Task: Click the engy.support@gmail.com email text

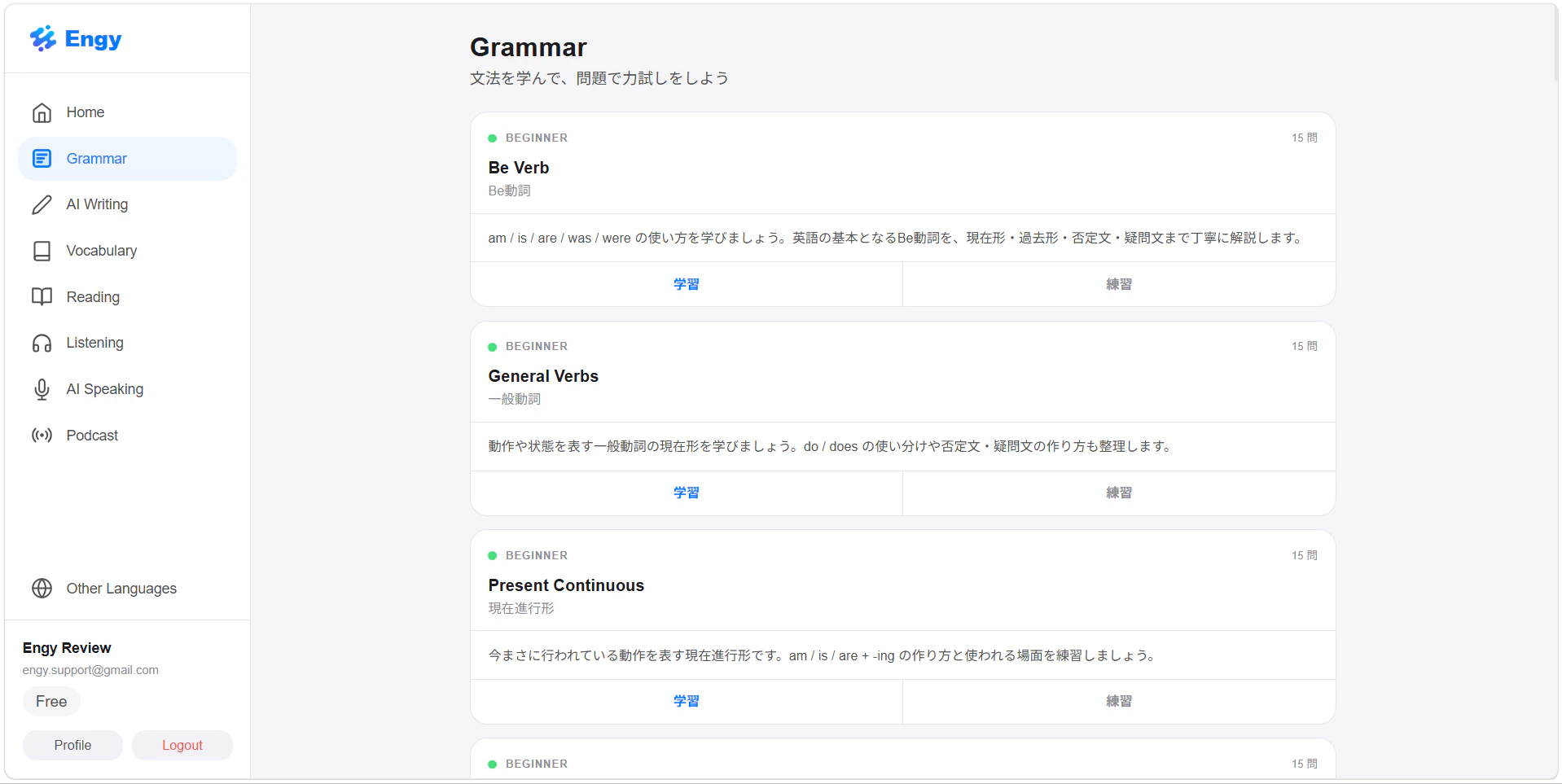Action: pos(90,670)
